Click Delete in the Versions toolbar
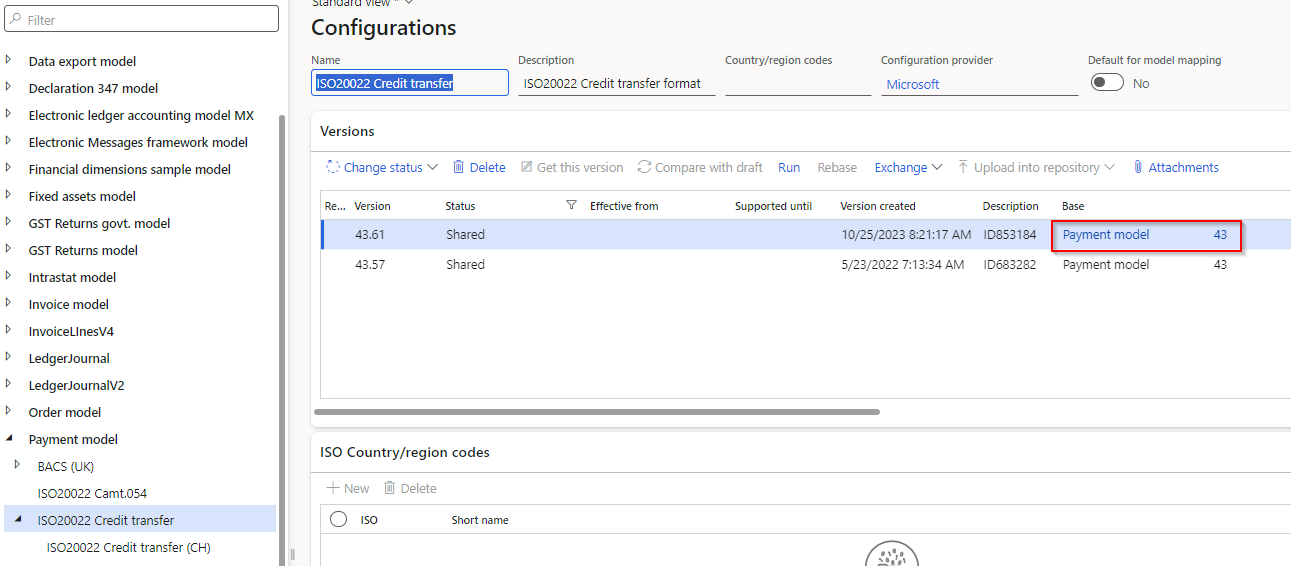1291x566 pixels. [x=479, y=167]
